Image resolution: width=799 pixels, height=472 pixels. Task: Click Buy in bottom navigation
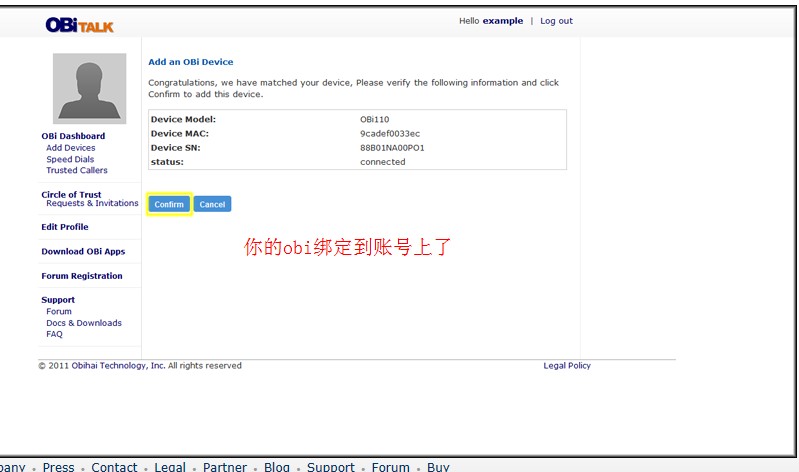[x=438, y=467]
